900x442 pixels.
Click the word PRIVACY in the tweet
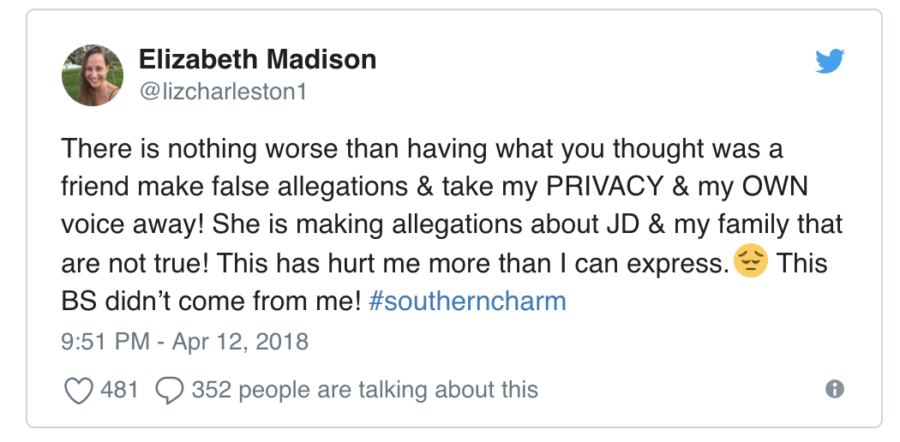605,187
